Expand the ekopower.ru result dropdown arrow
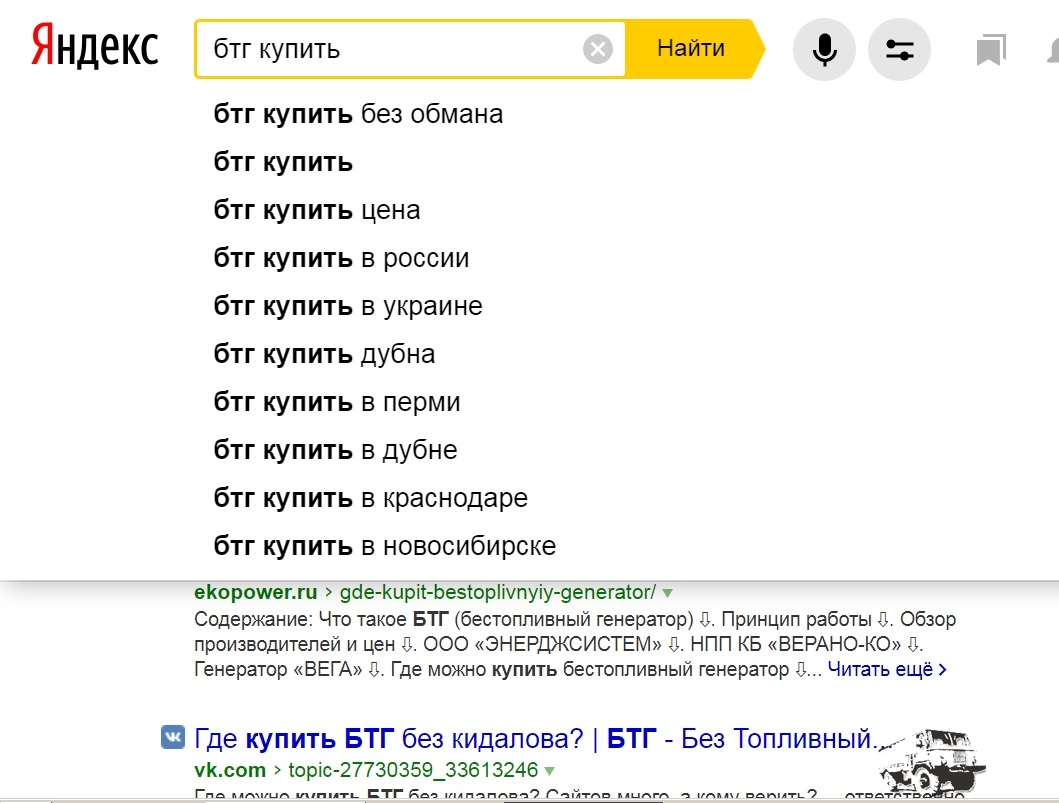 667,593
